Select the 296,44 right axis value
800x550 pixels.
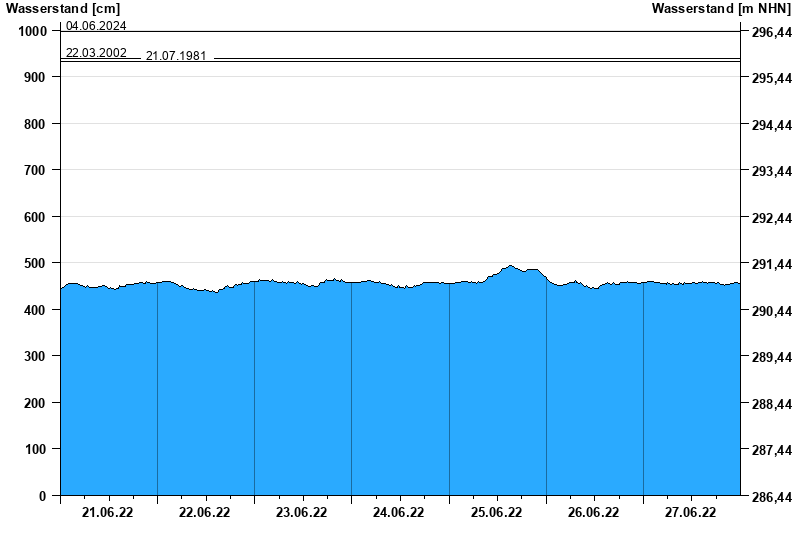pyautogui.click(x=771, y=32)
